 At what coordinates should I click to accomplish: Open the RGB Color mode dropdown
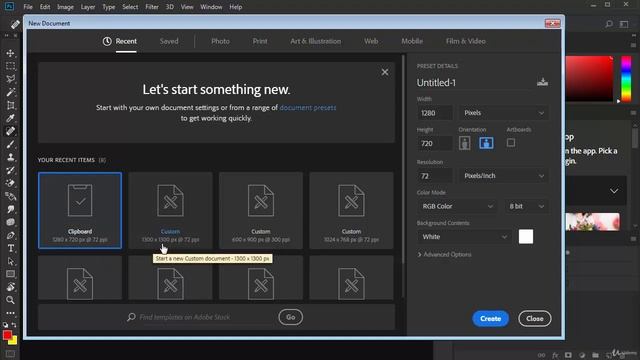457,207
